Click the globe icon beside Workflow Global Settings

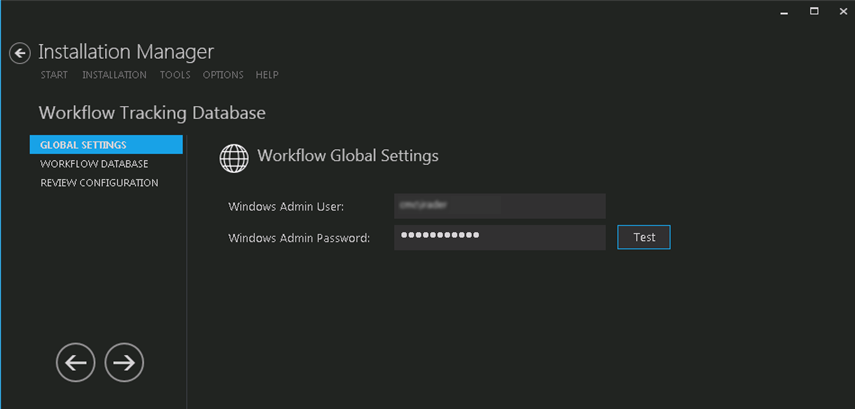[234, 158]
